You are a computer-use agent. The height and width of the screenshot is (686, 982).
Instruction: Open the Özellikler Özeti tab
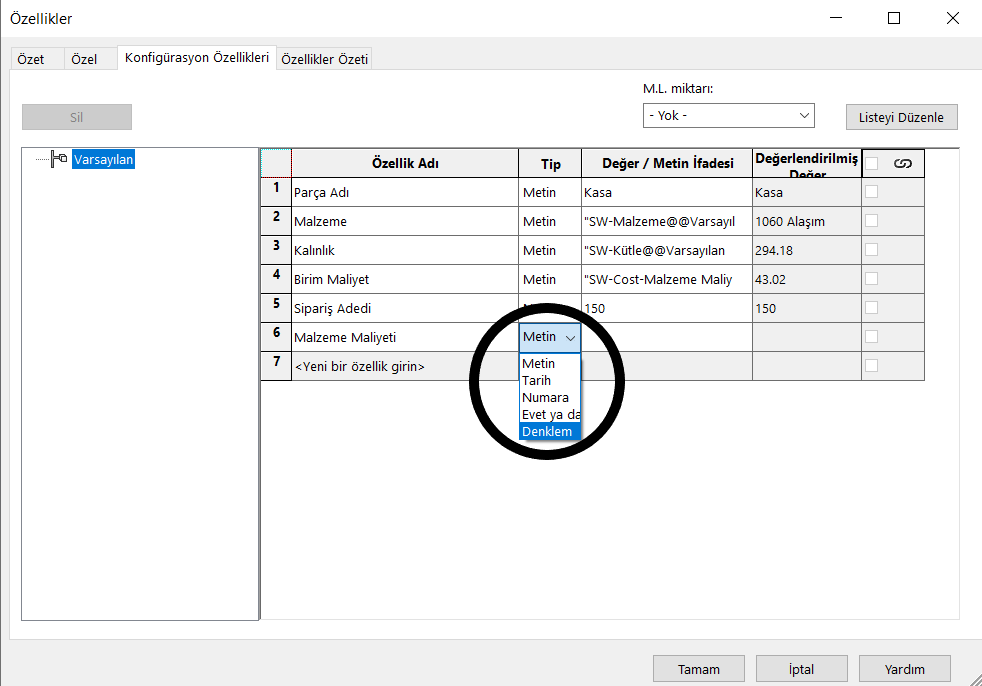coord(325,59)
